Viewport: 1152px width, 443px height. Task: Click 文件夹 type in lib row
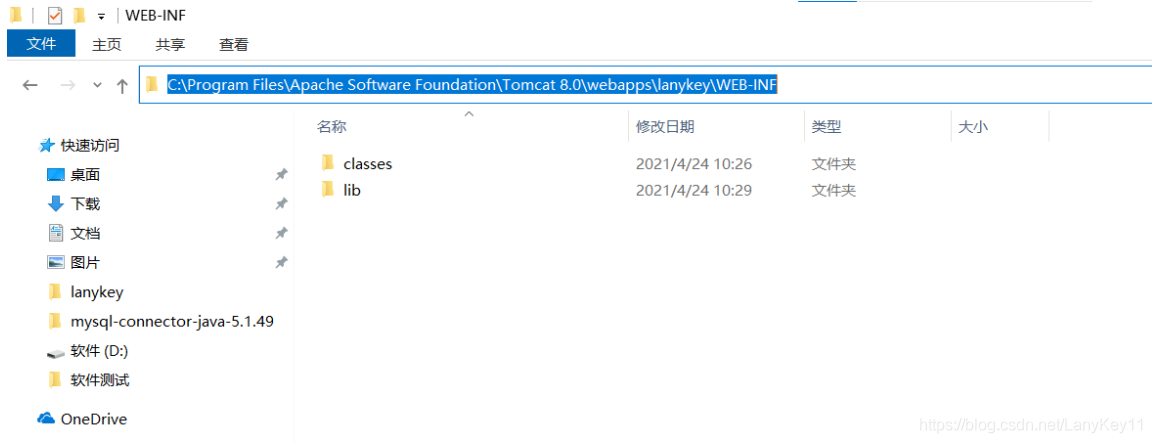[833, 190]
